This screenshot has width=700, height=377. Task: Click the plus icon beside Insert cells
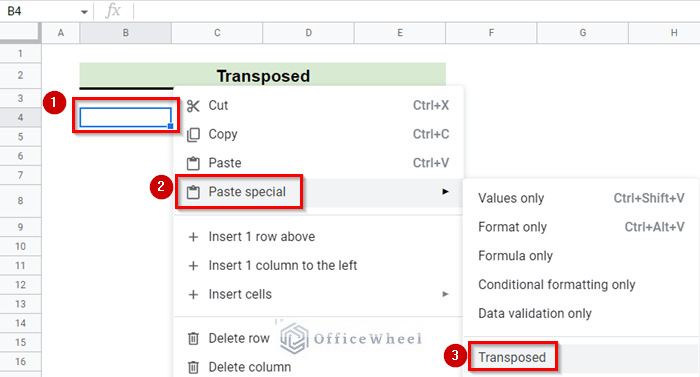[193, 294]
